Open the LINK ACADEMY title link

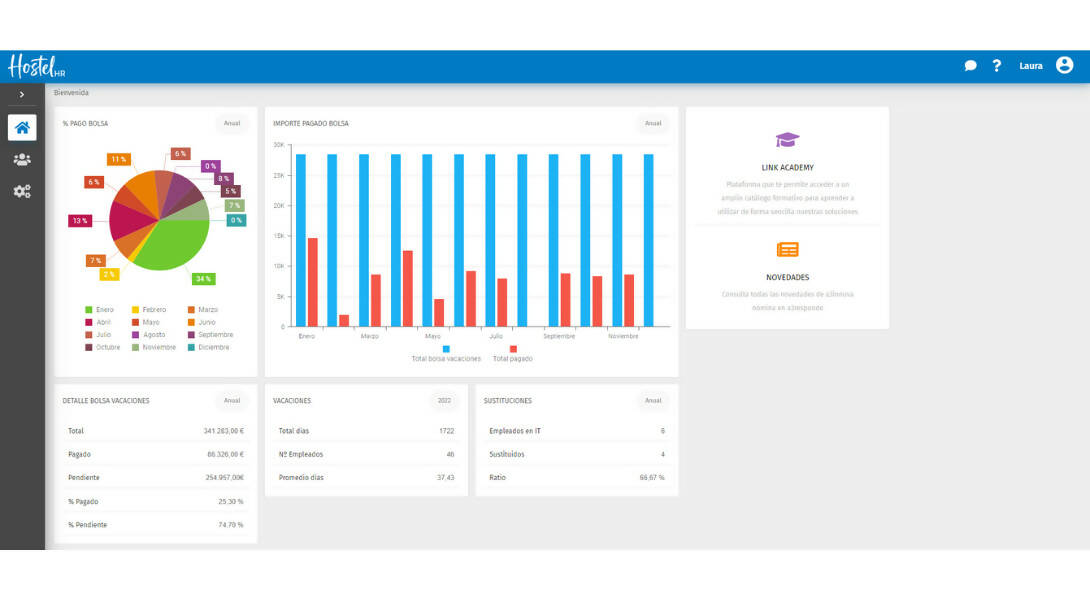click(787, 168)
